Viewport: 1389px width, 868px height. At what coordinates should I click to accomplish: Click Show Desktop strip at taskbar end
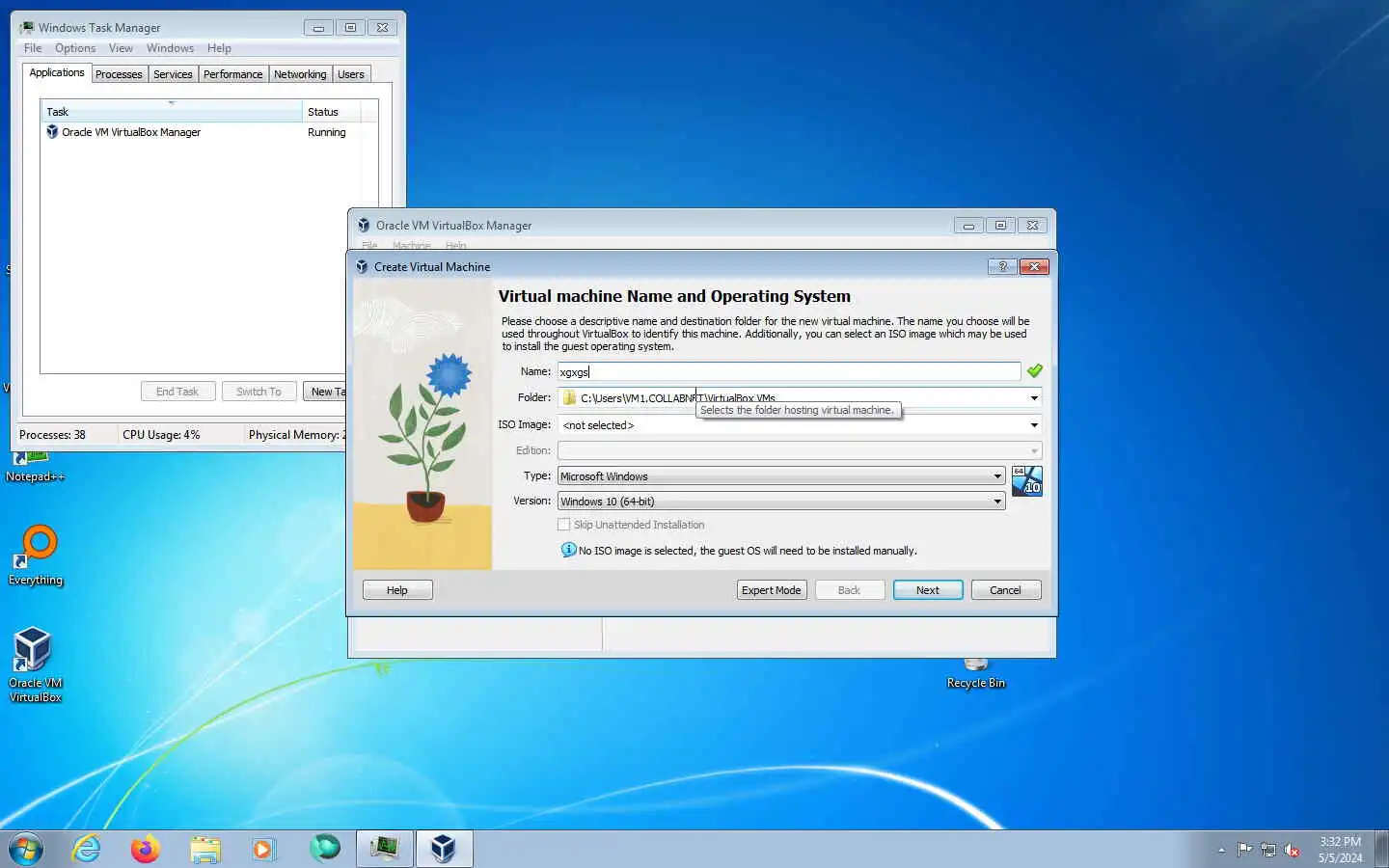point(1381,849)
